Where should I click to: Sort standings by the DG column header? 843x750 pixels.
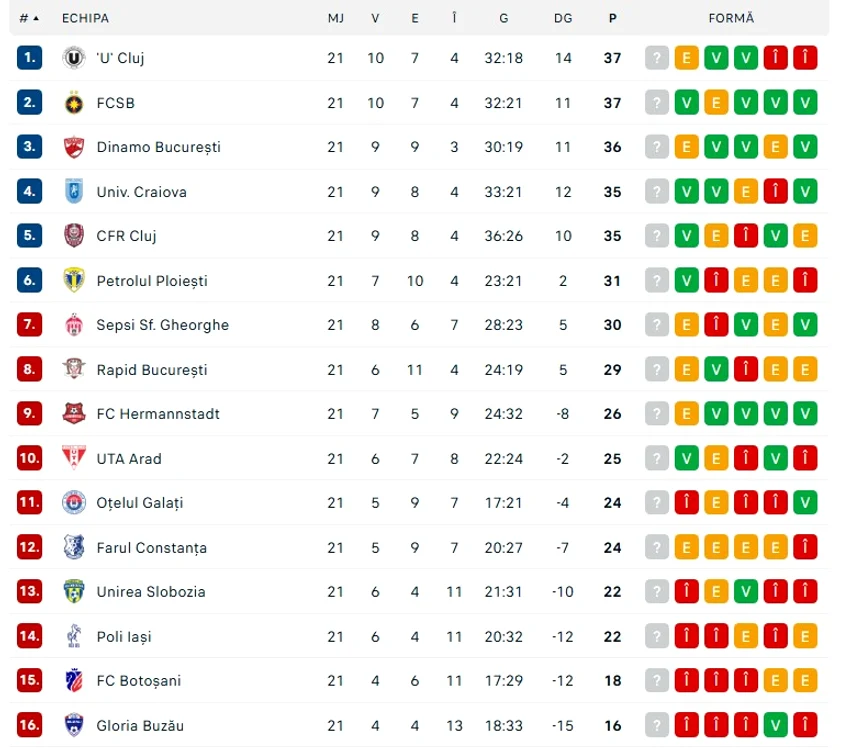tap(563, 18)
